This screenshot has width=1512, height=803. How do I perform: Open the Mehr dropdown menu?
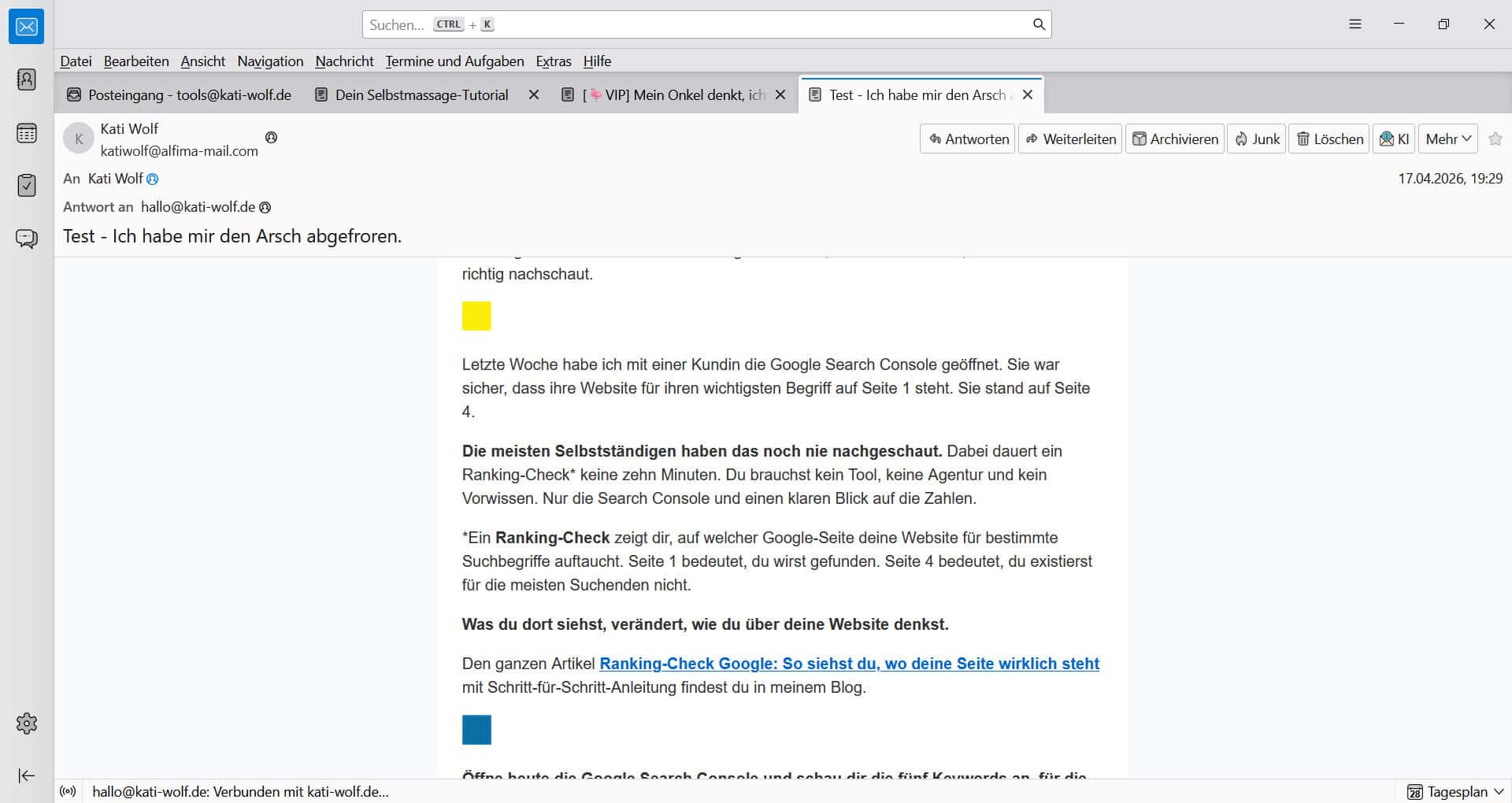pyautogui.click(x=1447, y=139)
